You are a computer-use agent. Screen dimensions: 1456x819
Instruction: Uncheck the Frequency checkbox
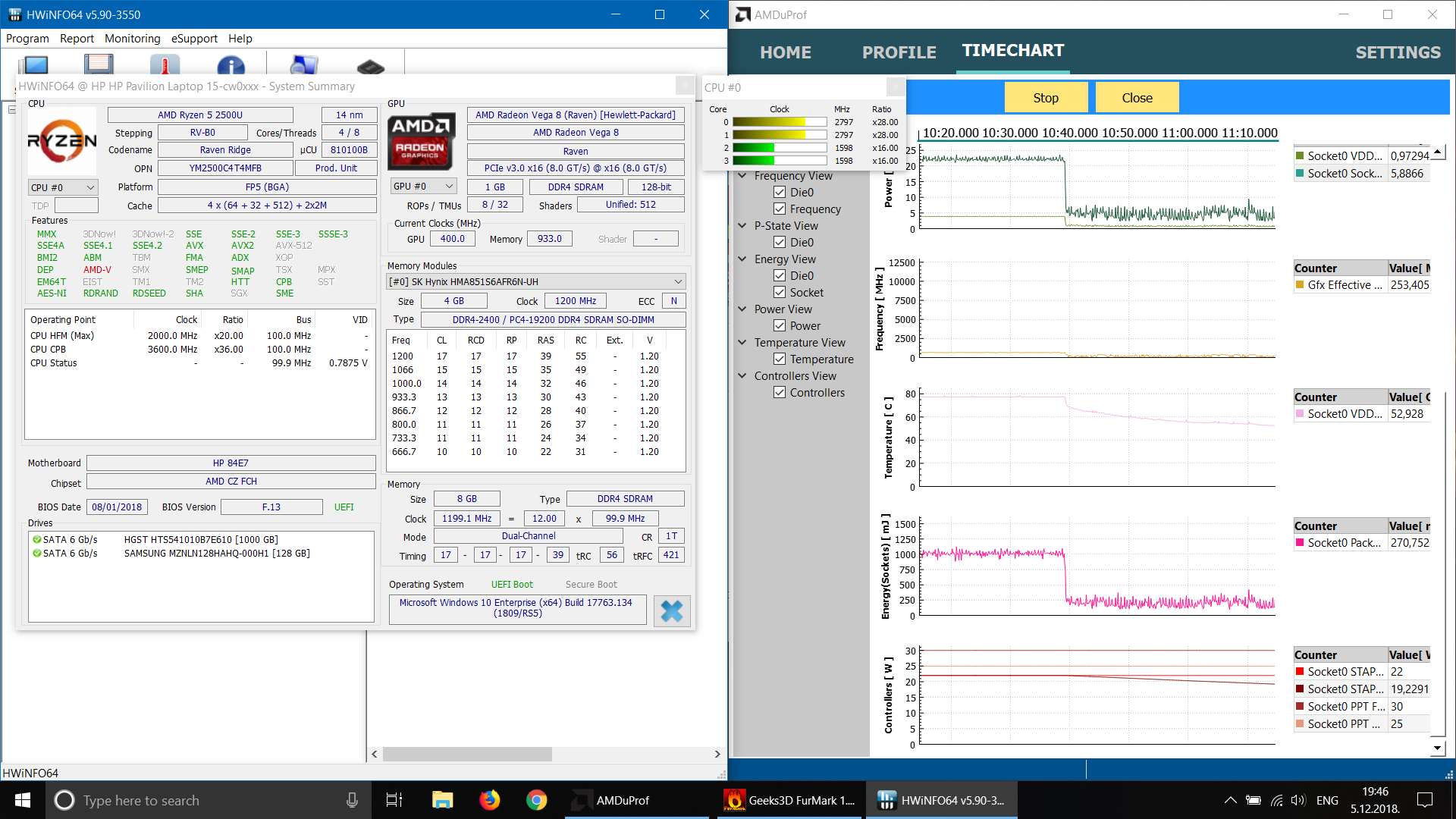point(779,209)
